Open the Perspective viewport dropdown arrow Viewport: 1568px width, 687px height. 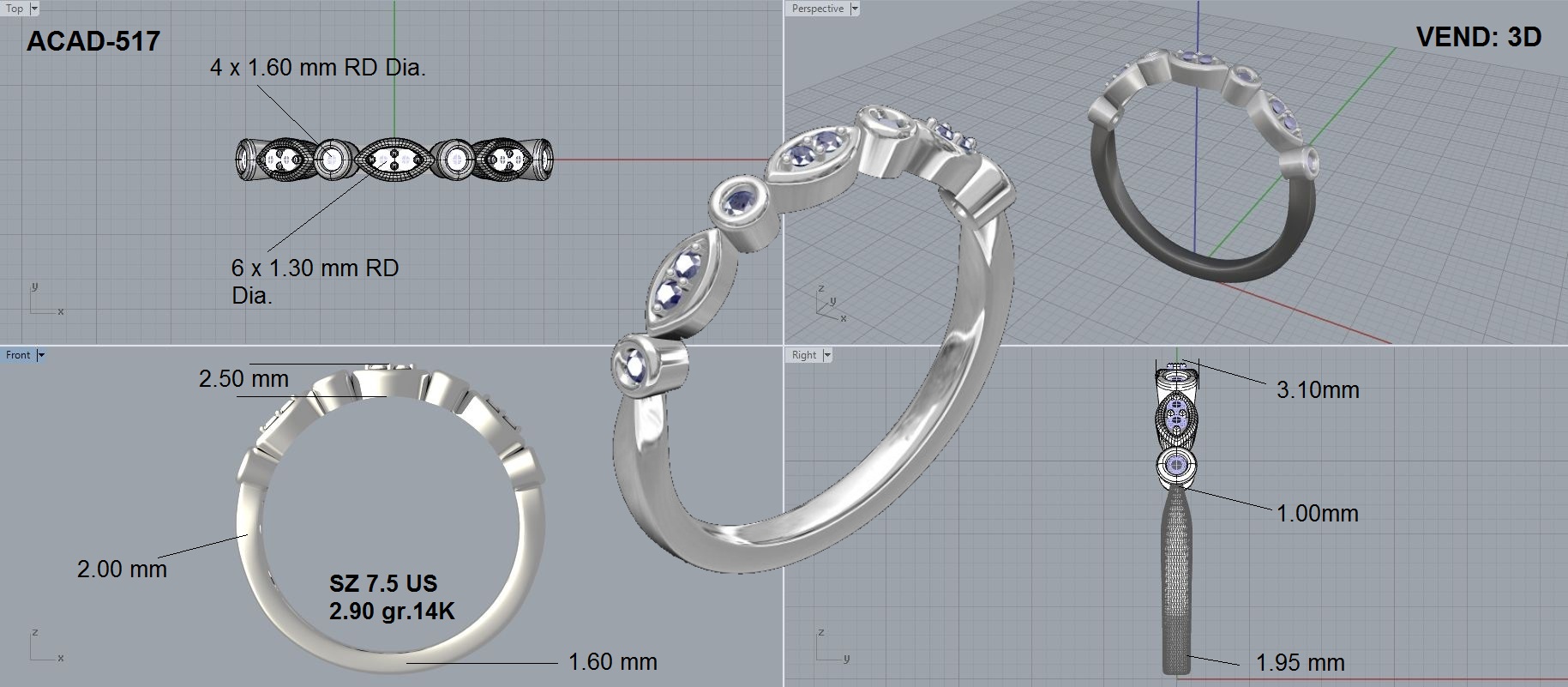tap(853, 9)
